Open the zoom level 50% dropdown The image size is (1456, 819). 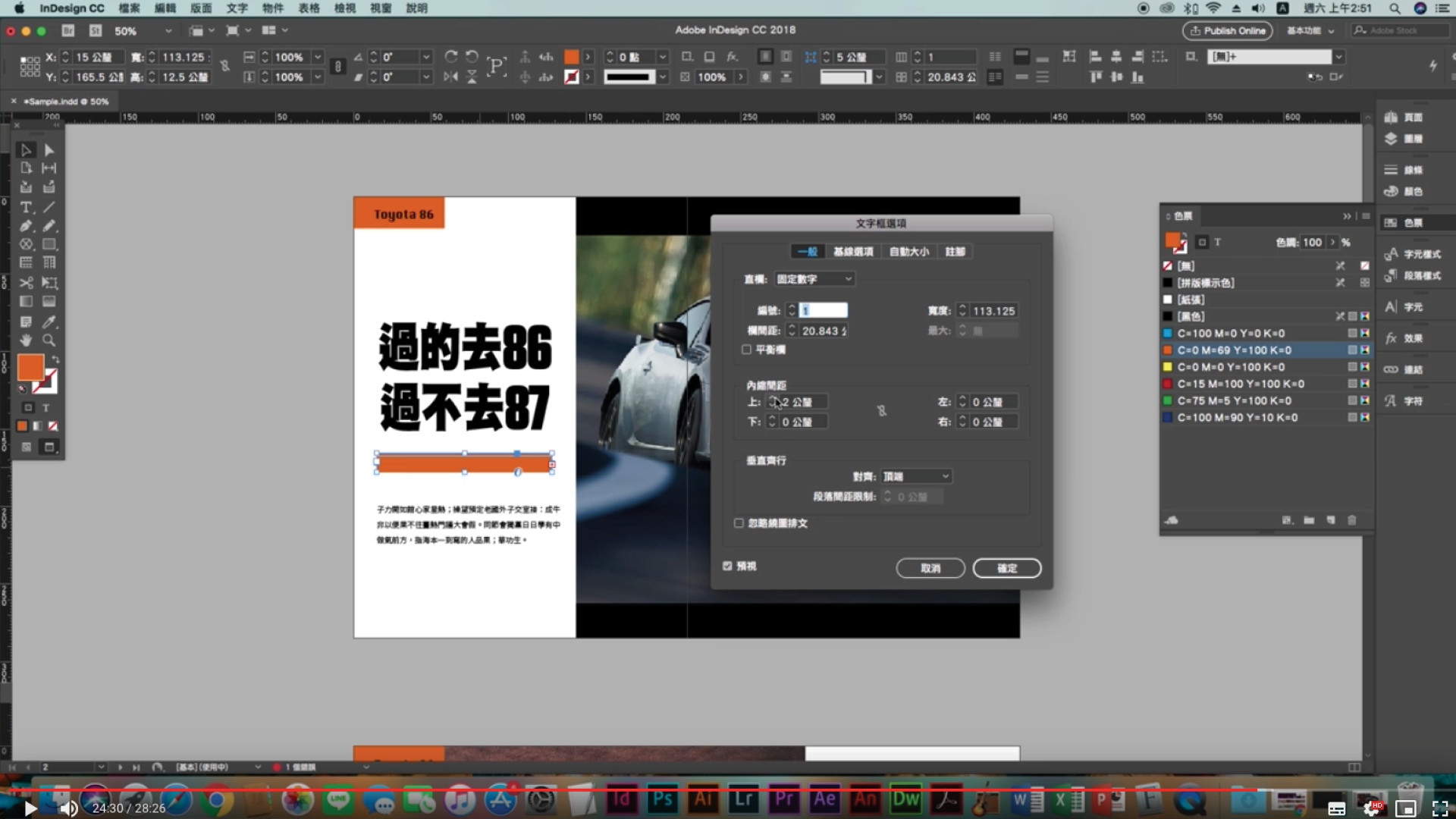168,31
